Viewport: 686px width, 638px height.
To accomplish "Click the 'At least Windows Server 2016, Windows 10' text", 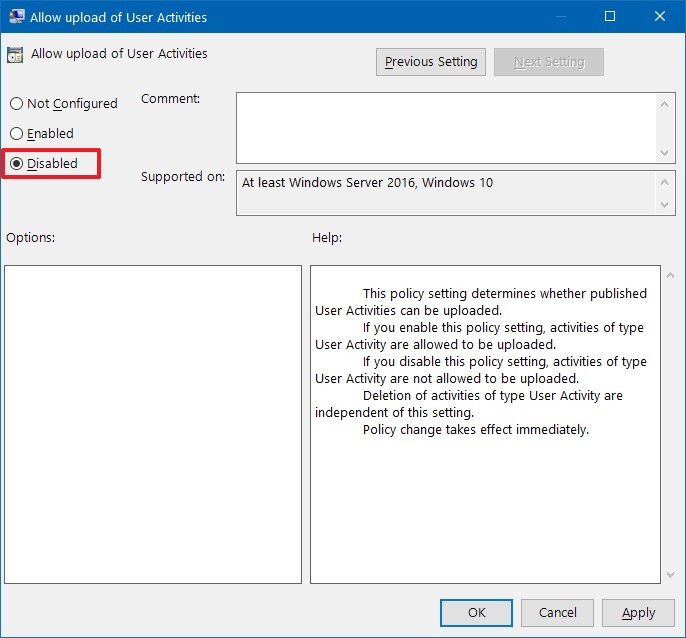I will pos(367,182).
